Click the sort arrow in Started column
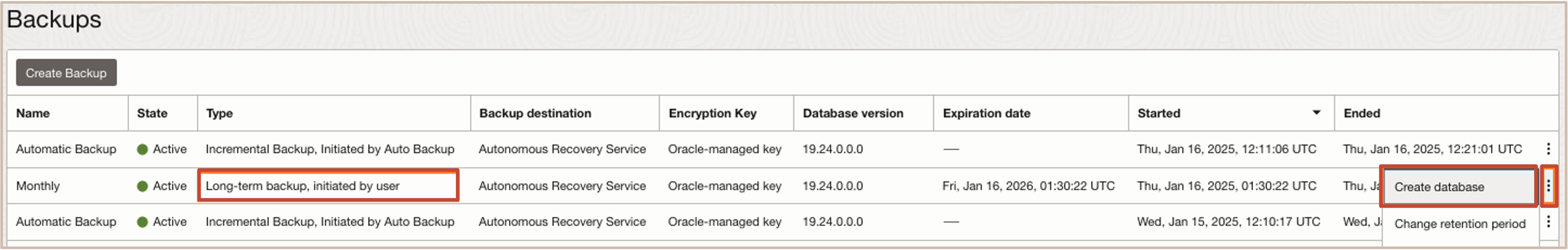Image resolution: width=1568 pixels, height=250 pixels. coord(1316,113)
